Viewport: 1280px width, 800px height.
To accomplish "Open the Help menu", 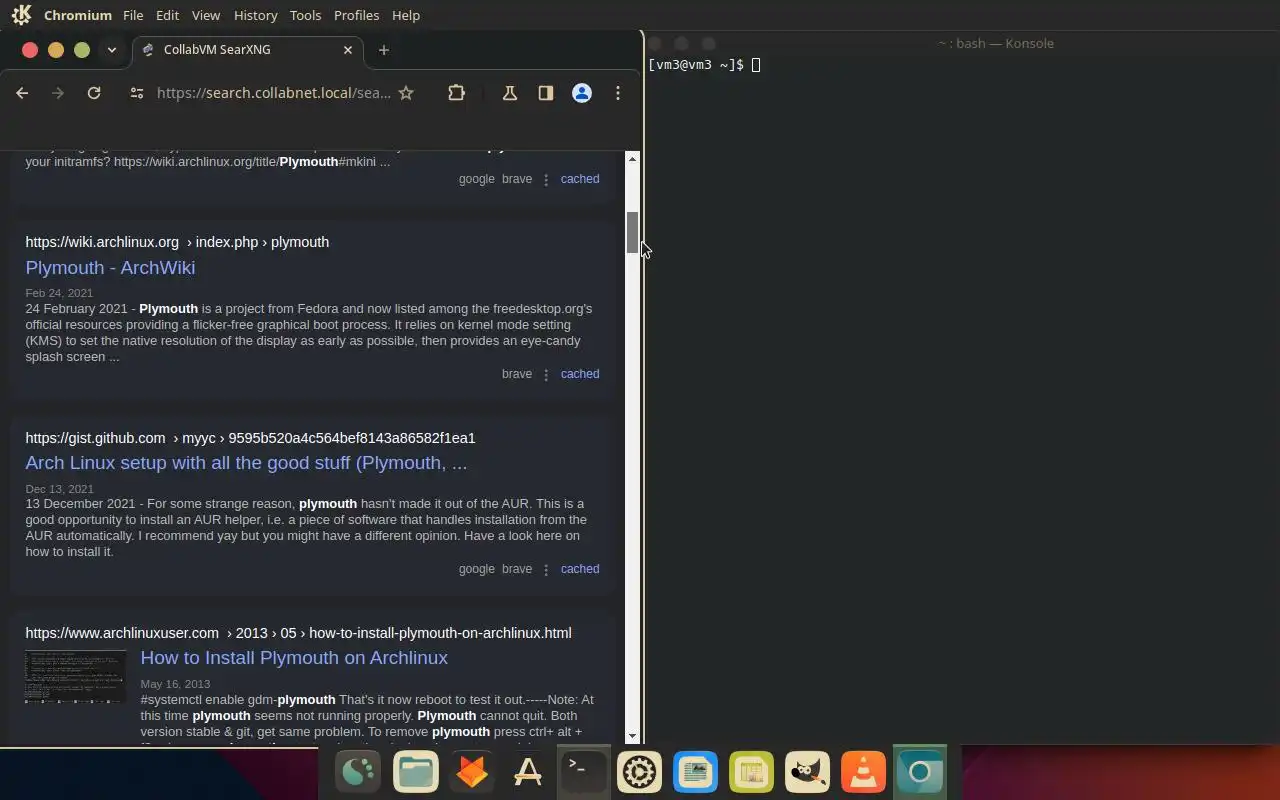I will 406,15.
